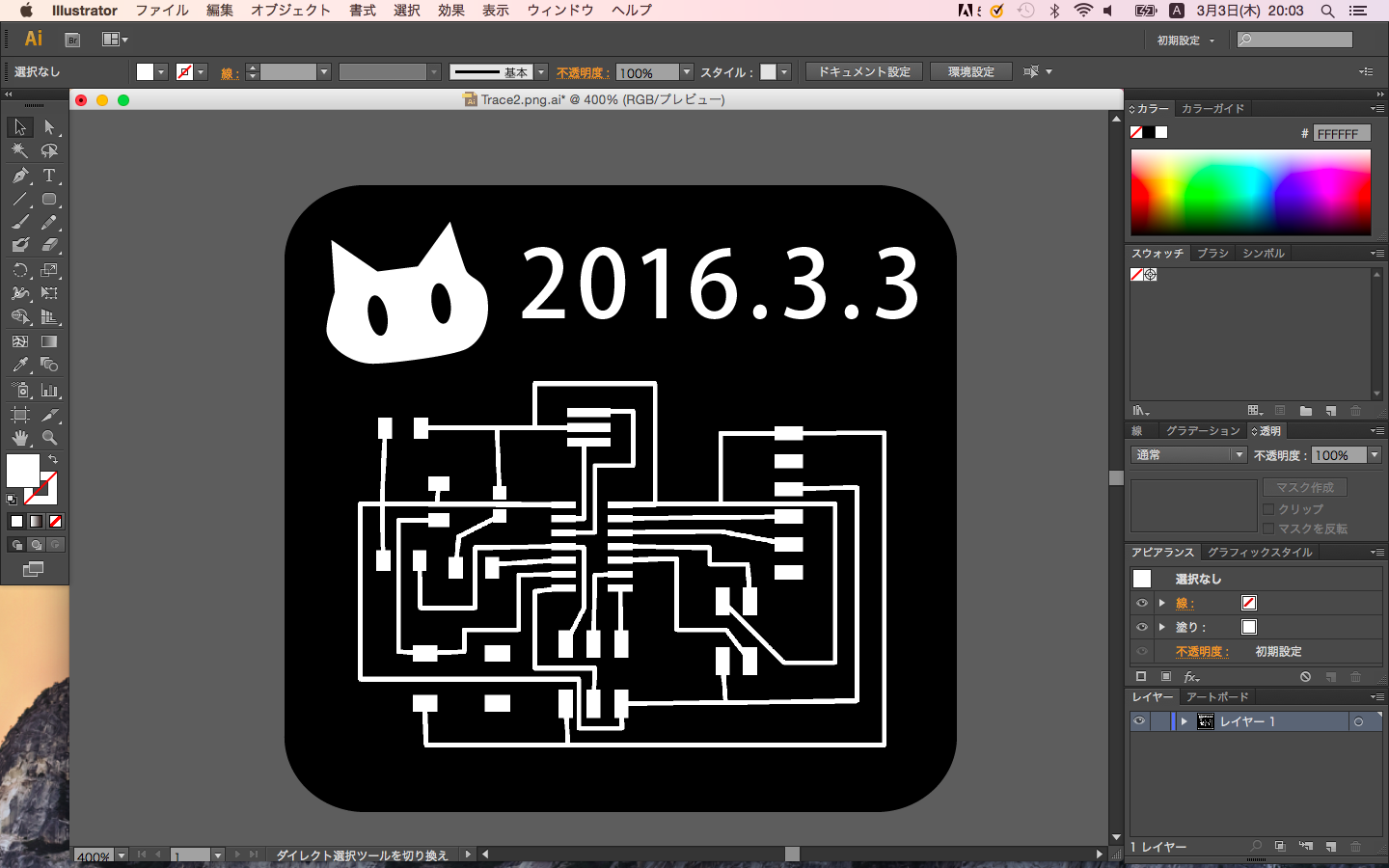
Task: Enable the マスクを反転 checkbox
Action: click(1268, 529)
